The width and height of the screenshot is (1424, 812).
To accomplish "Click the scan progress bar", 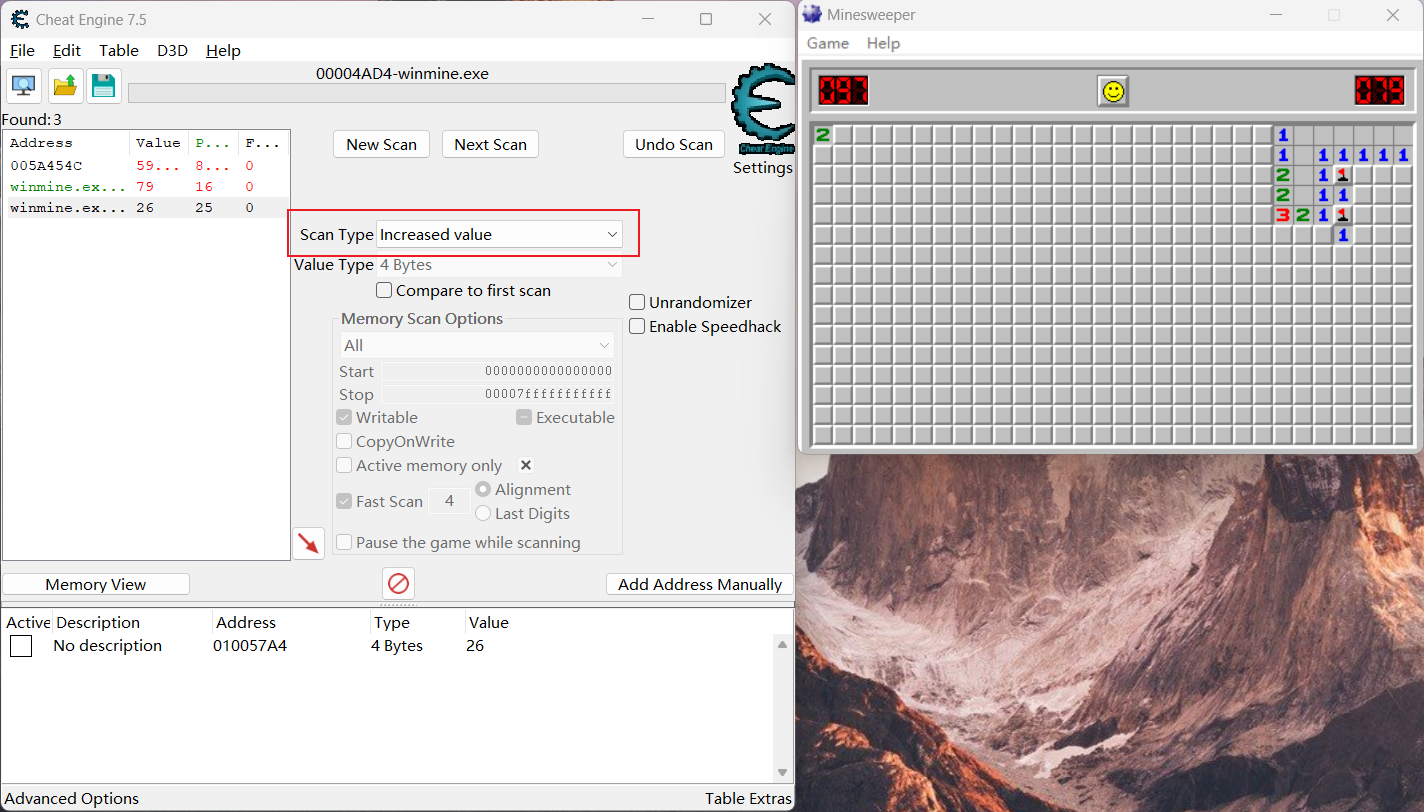I will [426, 93].
